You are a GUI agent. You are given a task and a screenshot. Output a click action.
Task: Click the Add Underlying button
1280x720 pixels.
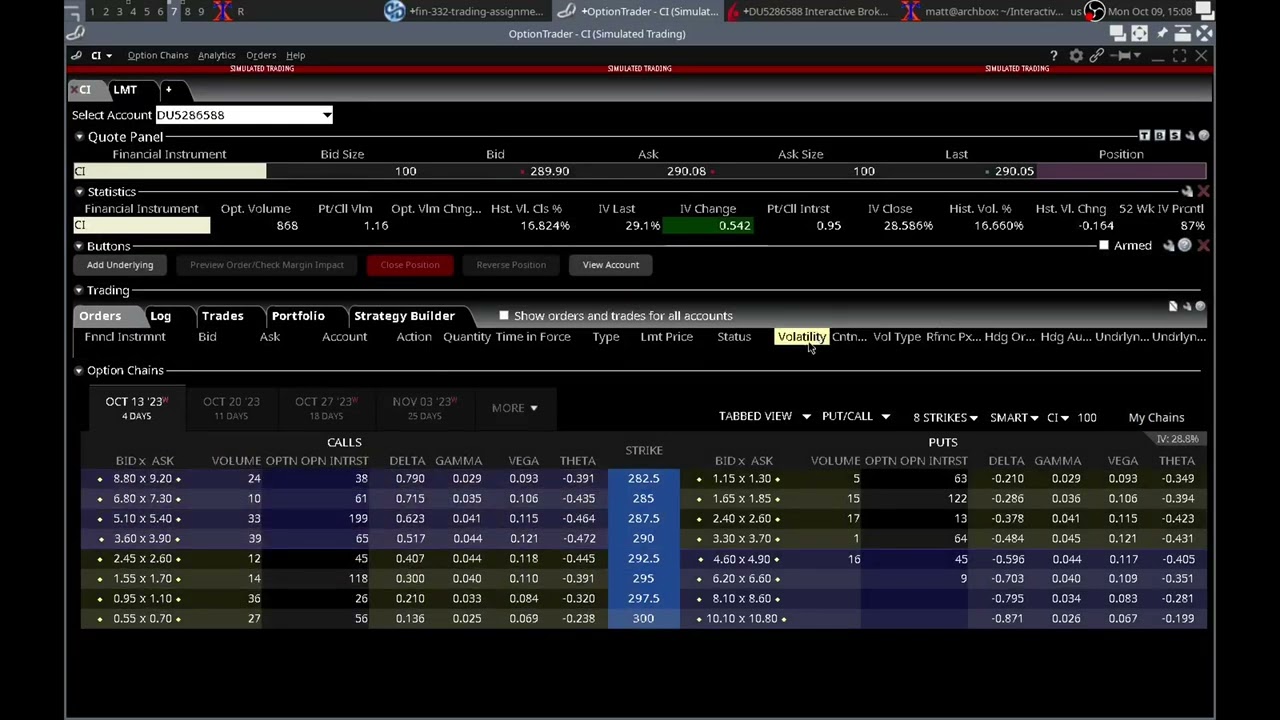[x=120, y=265]
